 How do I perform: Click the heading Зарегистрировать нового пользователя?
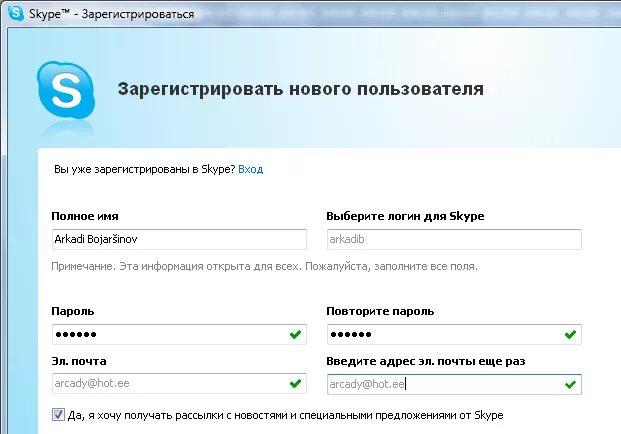[301, 89]
